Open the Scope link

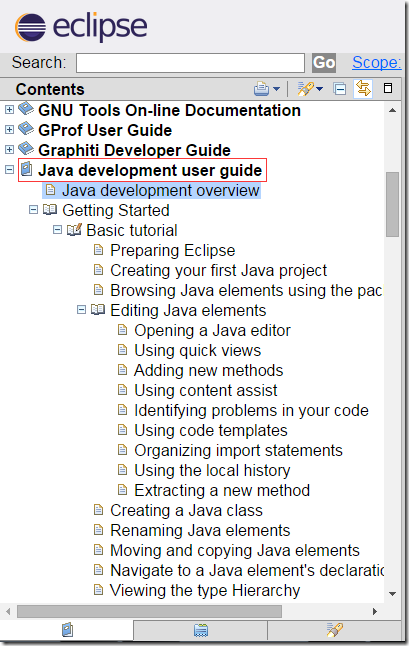click(x=376, y=63)
